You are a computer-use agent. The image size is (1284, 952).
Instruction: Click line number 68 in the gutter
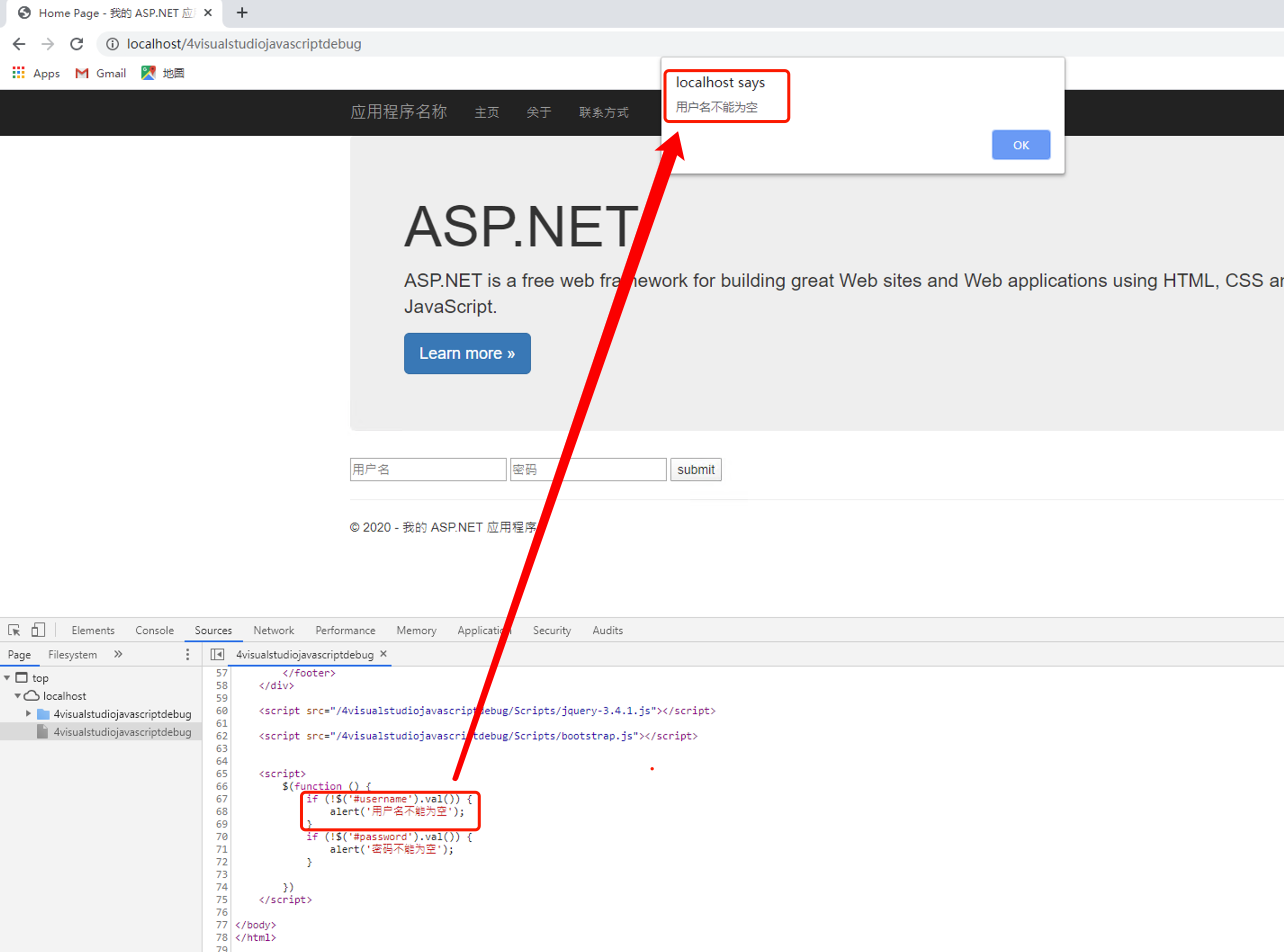[x=222, y=811]
